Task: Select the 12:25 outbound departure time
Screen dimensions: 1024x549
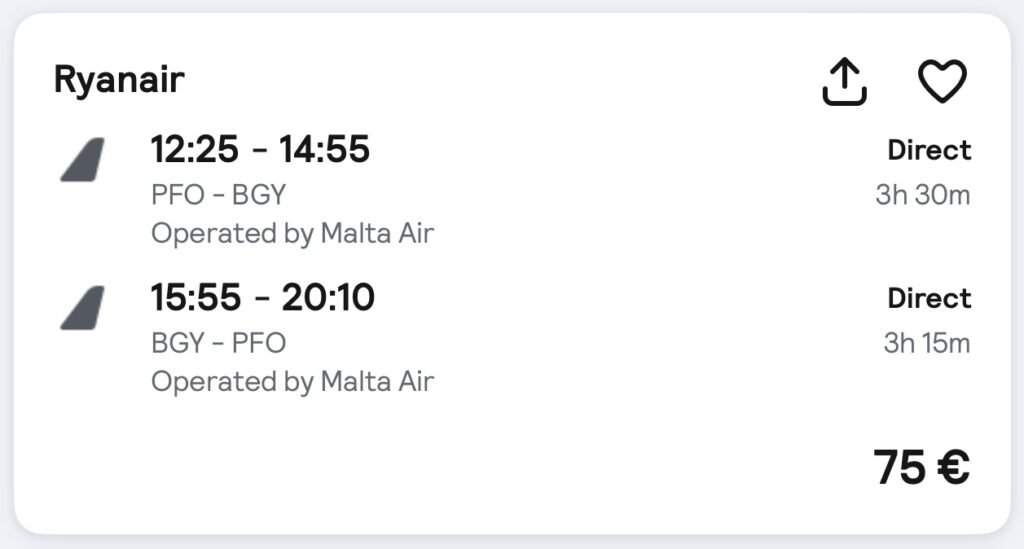Action: click(x=195, y=150)
